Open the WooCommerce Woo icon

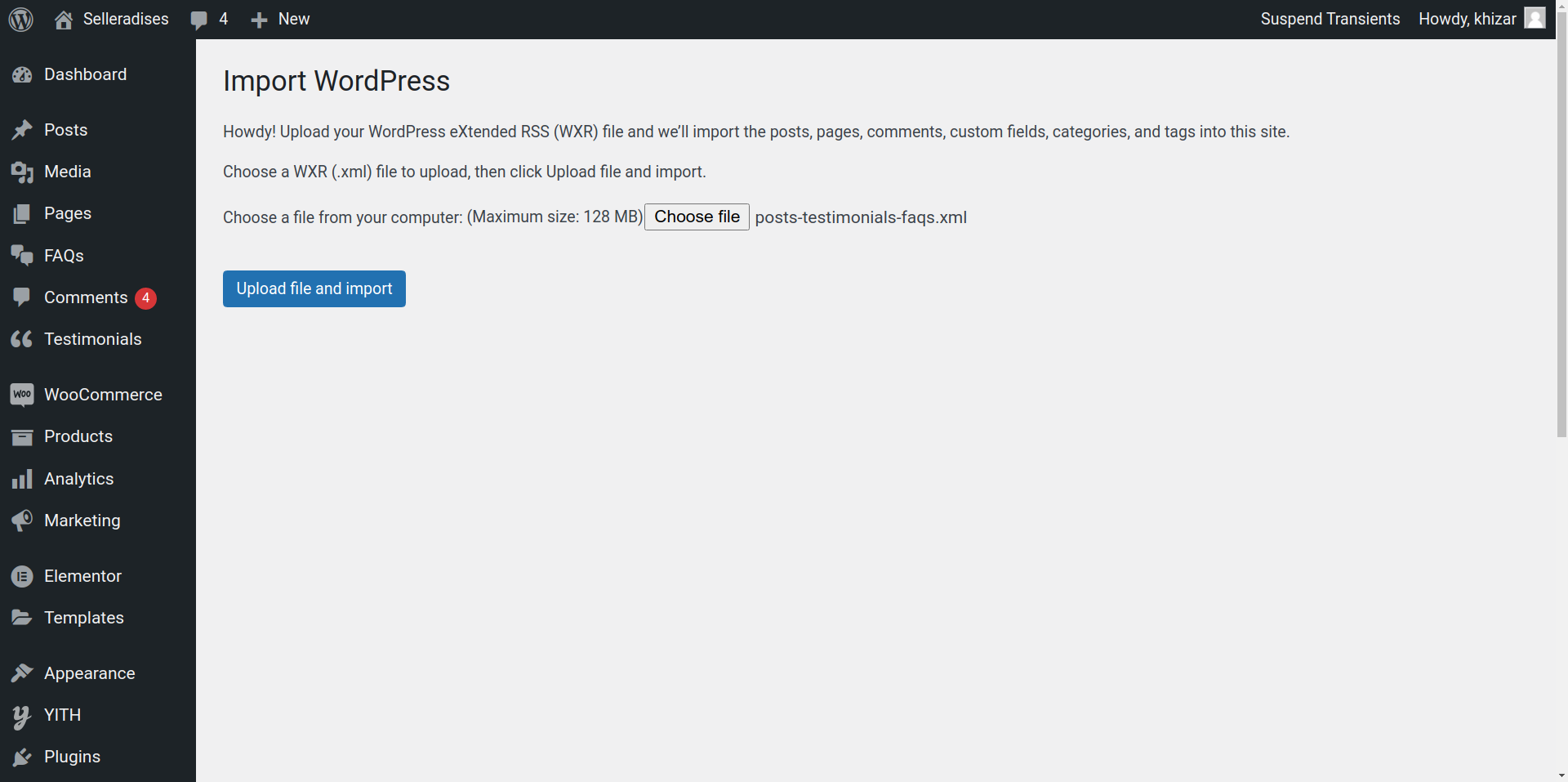(22, 395)
